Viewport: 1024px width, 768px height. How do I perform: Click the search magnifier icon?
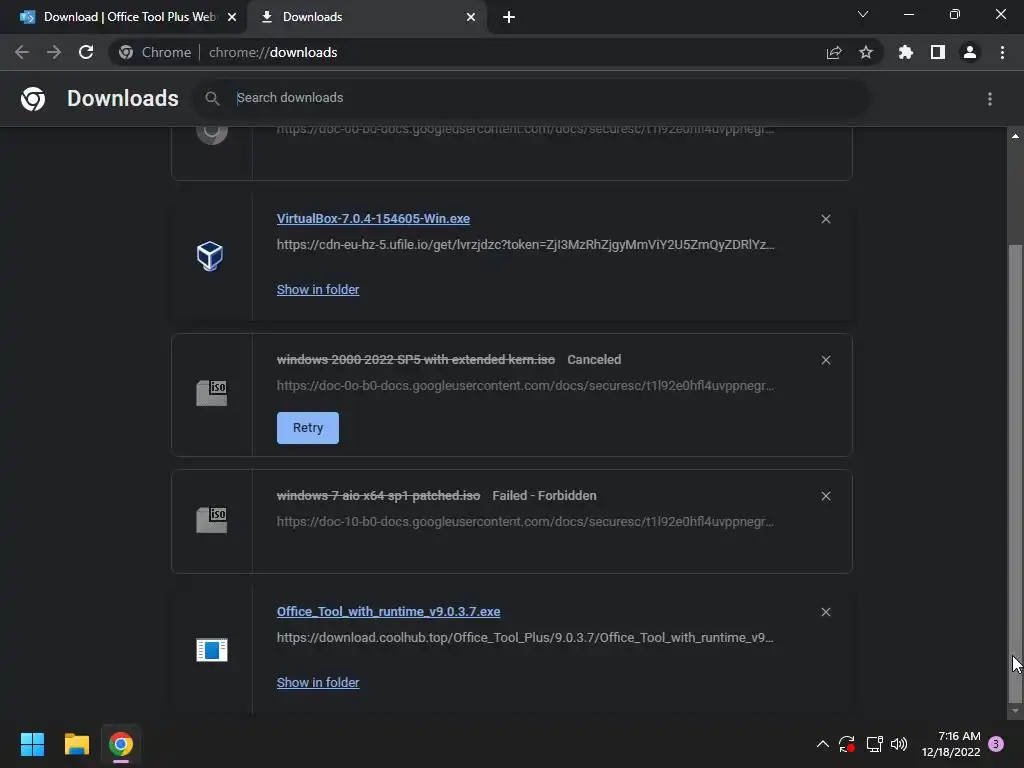[212, 99]
